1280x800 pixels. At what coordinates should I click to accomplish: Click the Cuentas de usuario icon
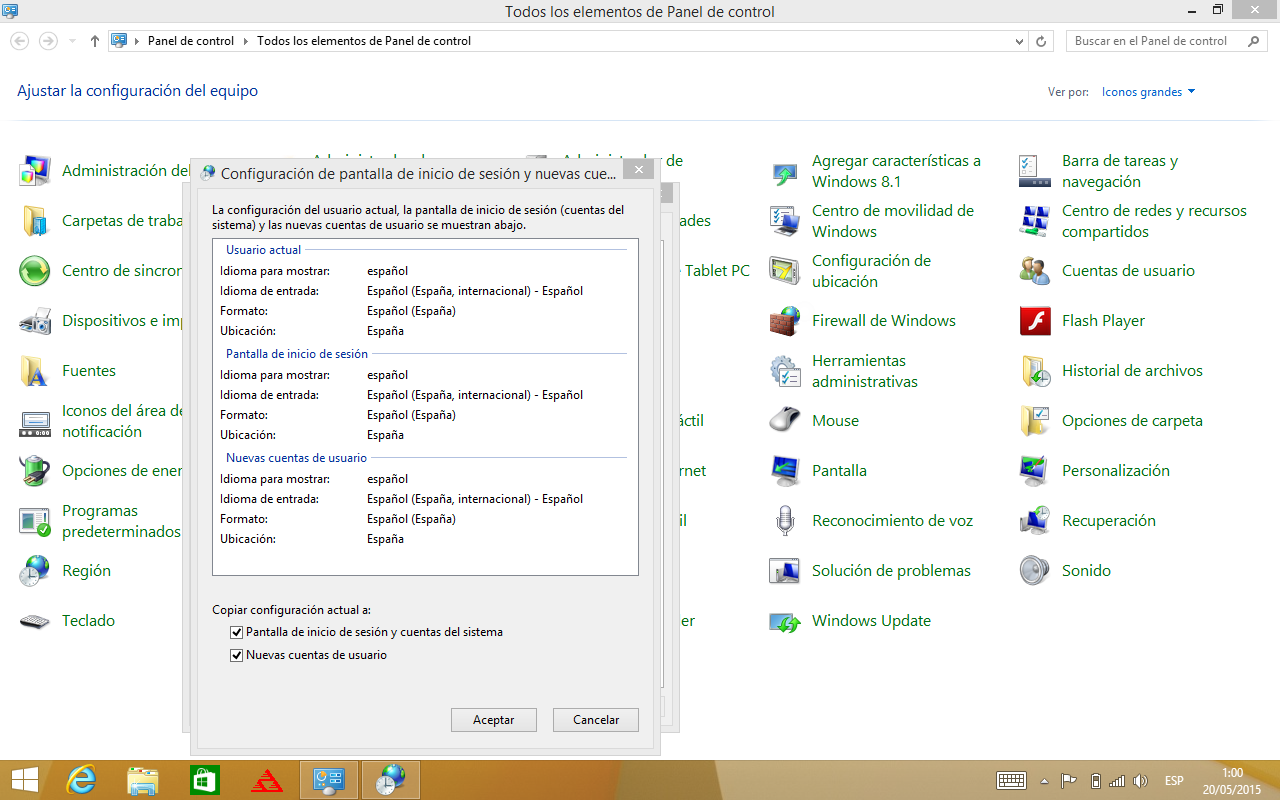coord(1035,271)
